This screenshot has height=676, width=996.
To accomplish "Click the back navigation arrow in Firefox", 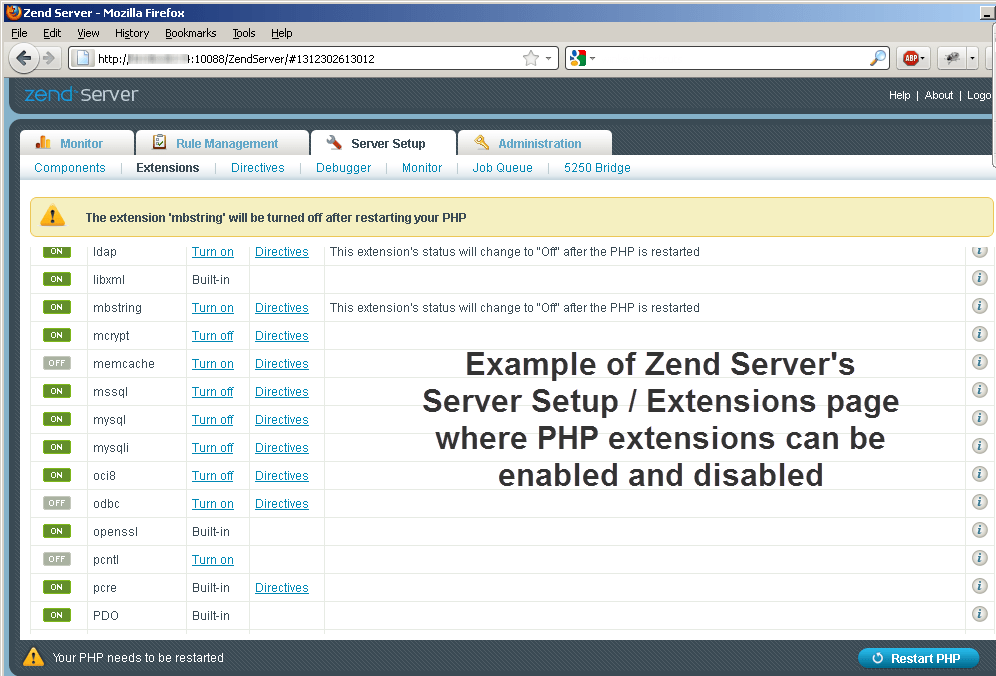I will pyautogui.click(x=24, y=58).
